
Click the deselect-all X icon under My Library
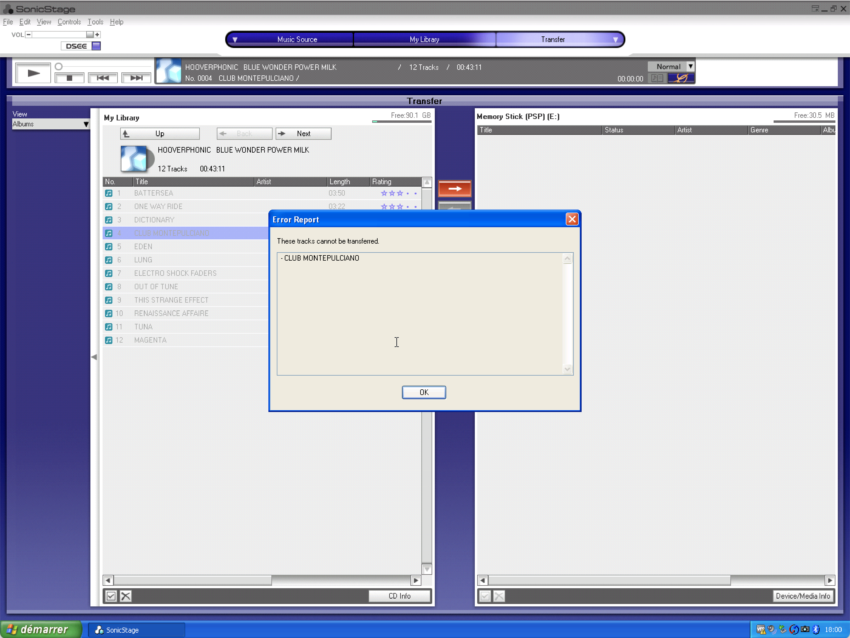click(x=126, y=596)
